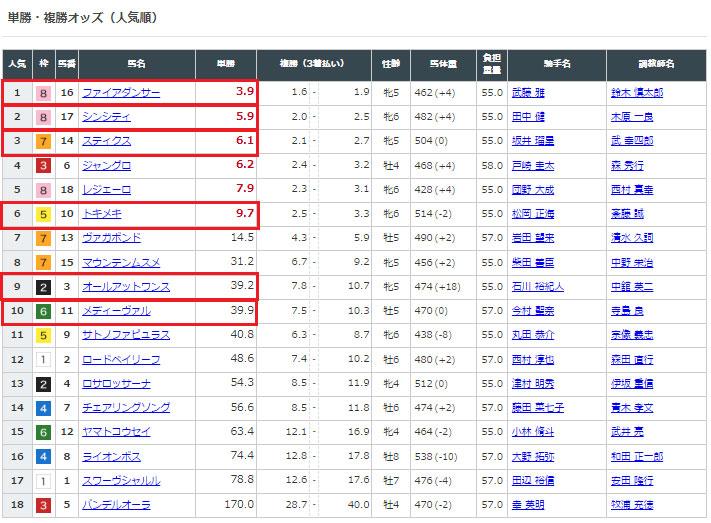Click trainer 森 秀行 link
Screen dimensions: 711x523
[x=627, y=165]
